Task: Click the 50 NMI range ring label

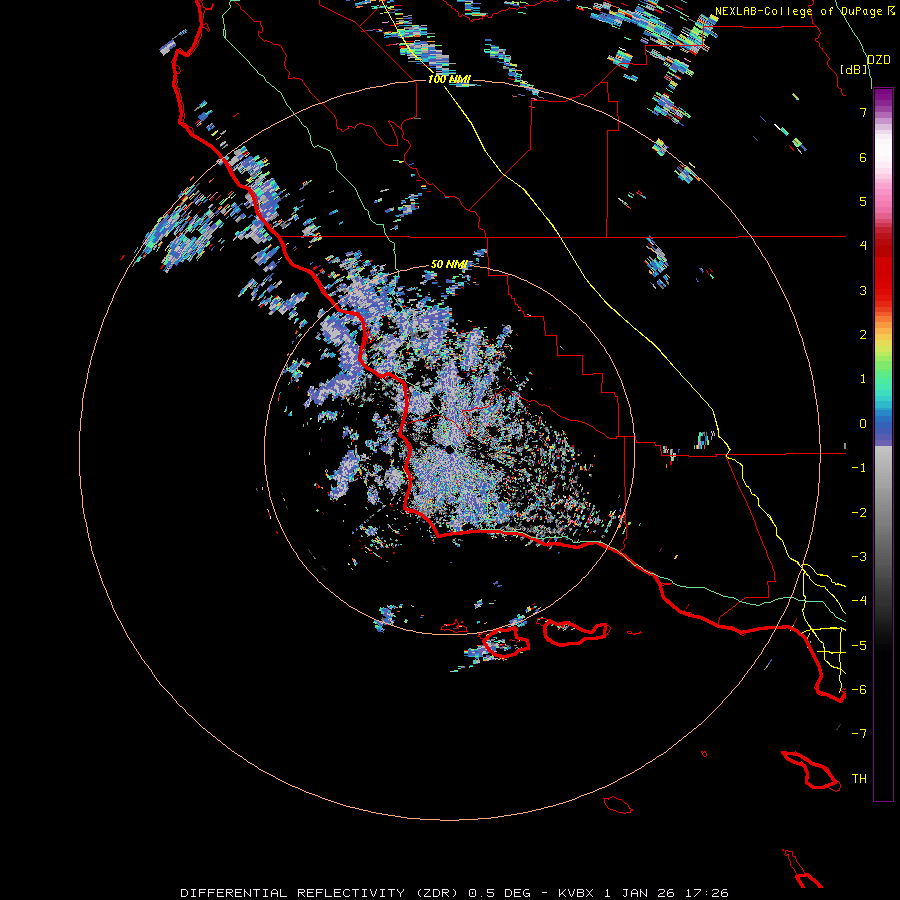Action: (449, 264)
